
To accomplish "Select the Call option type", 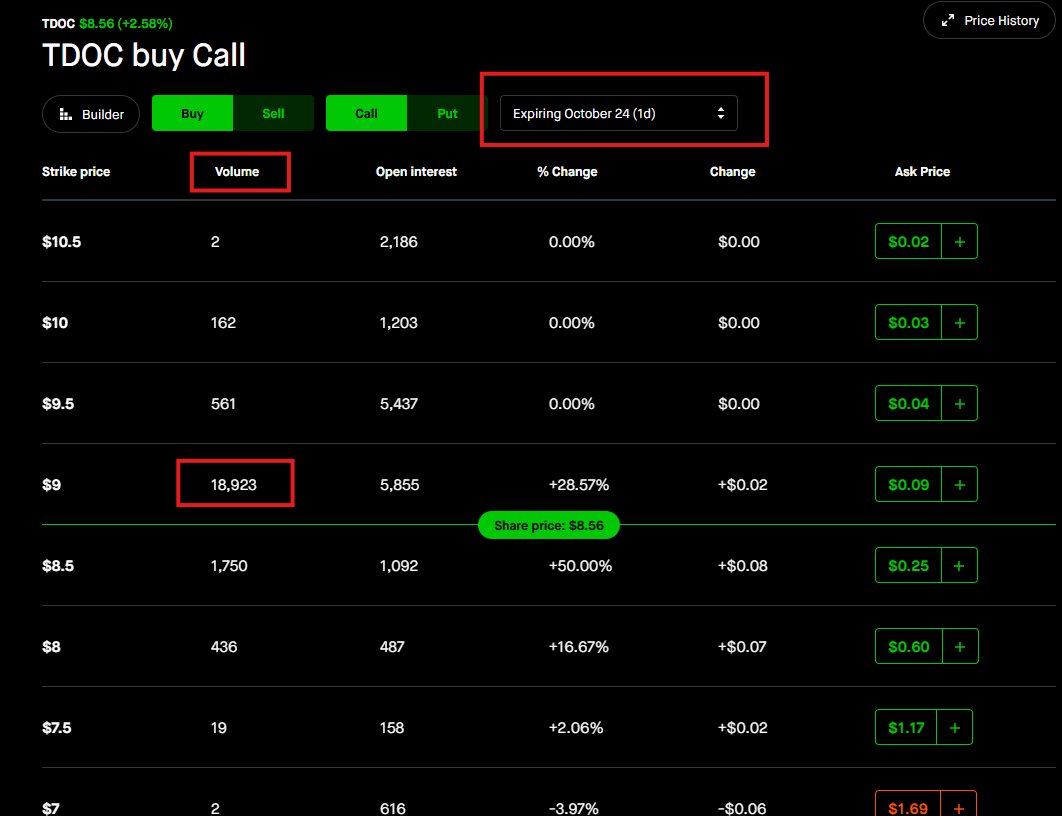I will pos(366,113).
